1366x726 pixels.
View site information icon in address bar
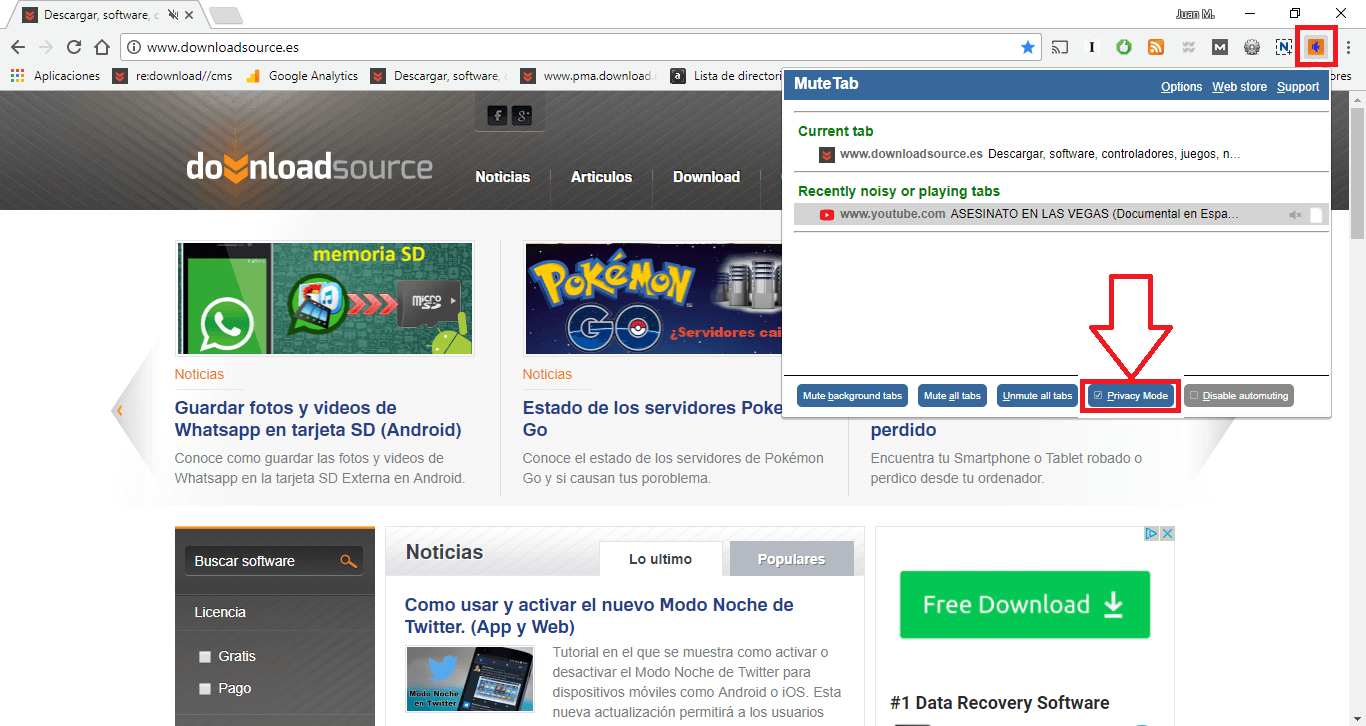[x=134, y=47]
